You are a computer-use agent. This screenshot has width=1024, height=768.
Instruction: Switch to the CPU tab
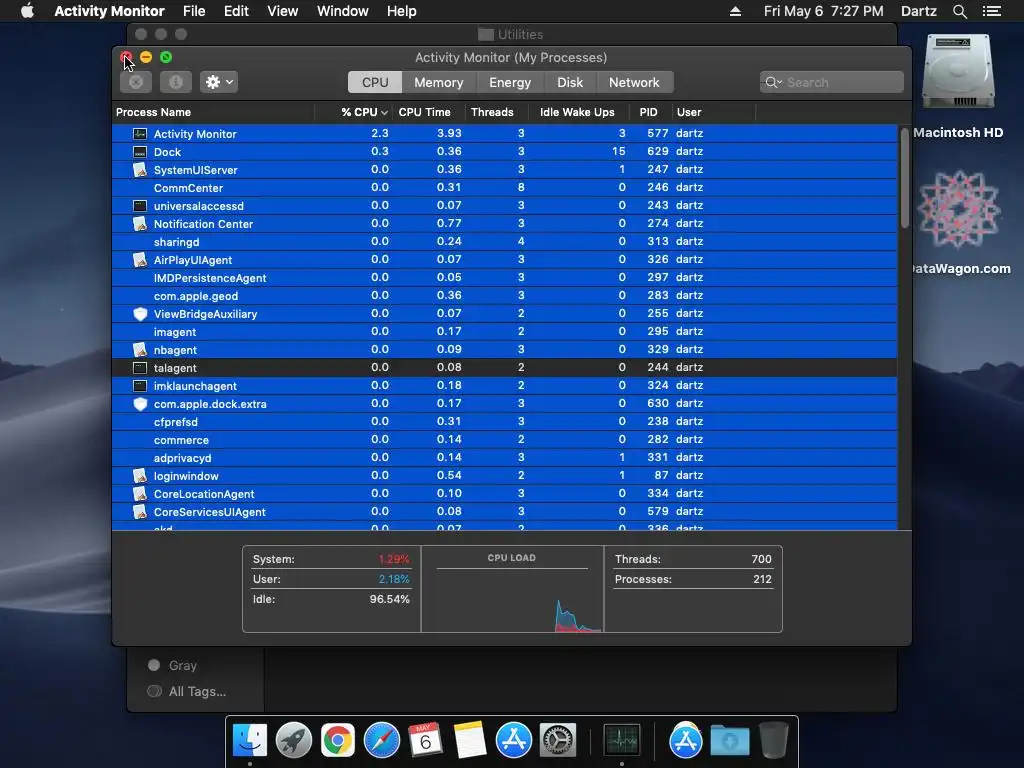coord(375,82)
